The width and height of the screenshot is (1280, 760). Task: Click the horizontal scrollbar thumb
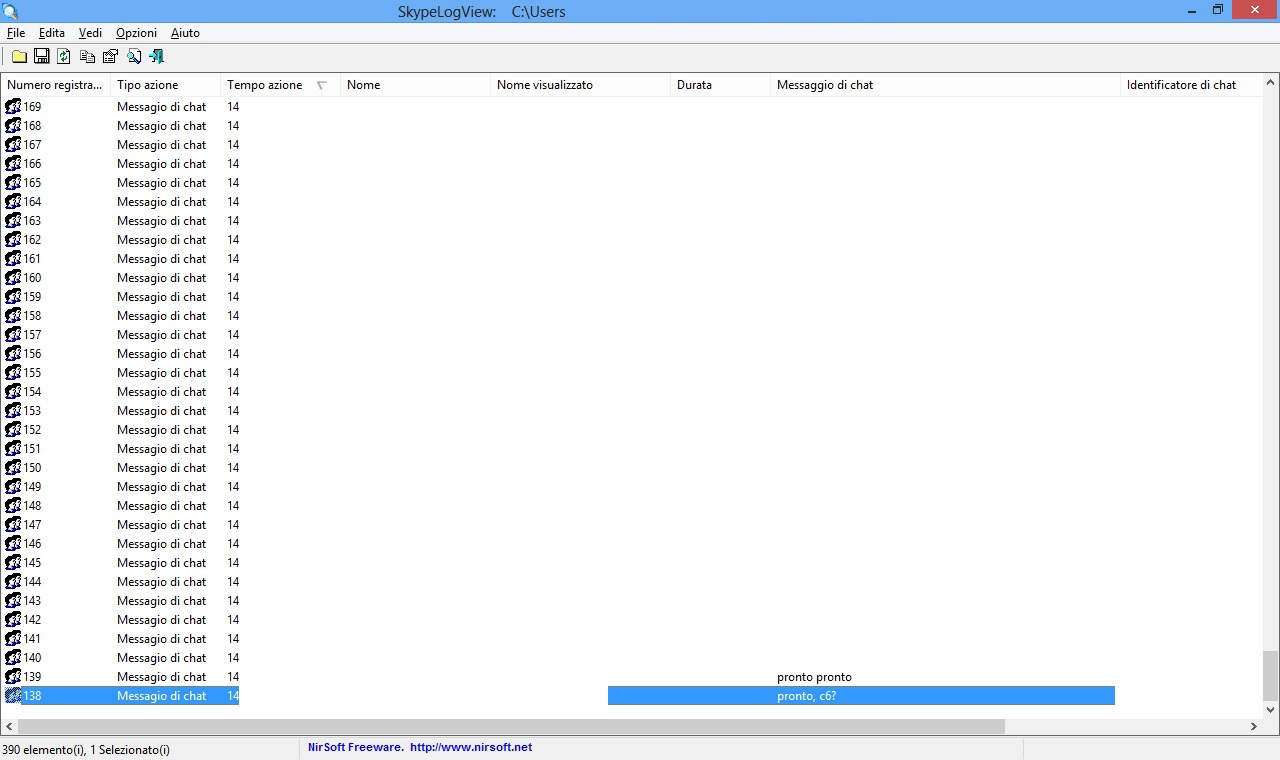click(512, 726)
